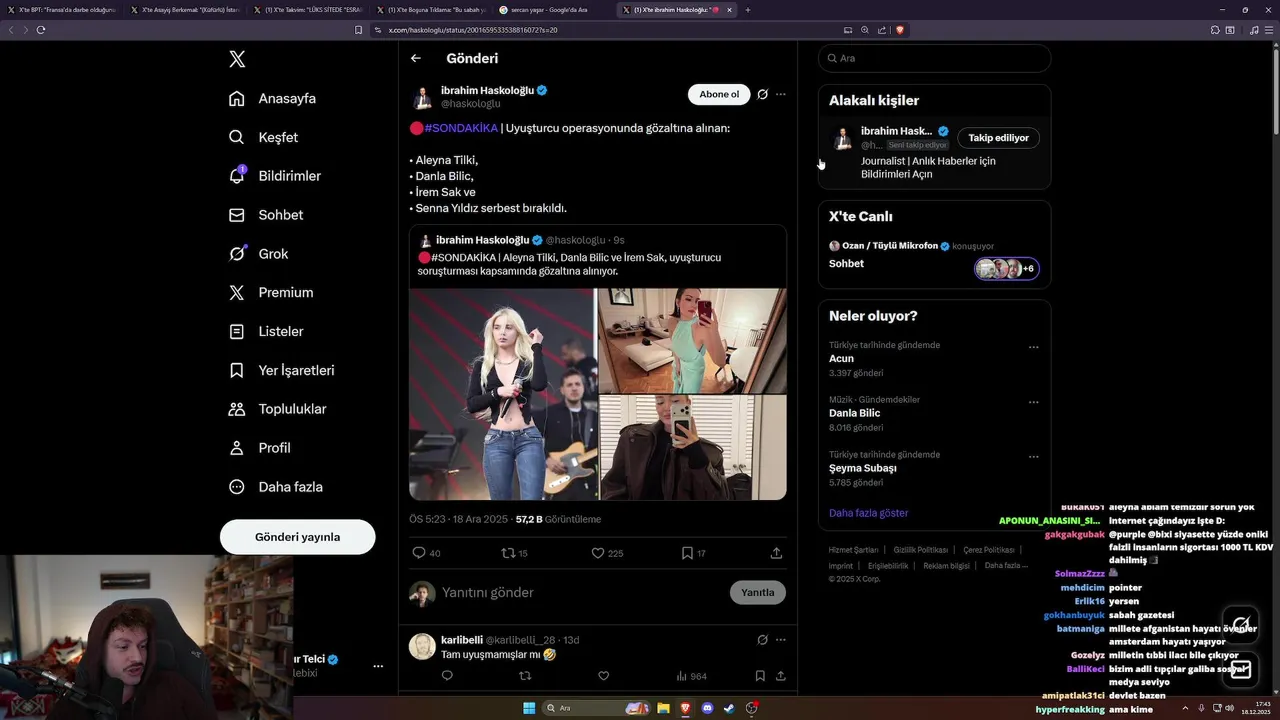
Task: Open Windows Start menu
Action: (x=529, y=708)
